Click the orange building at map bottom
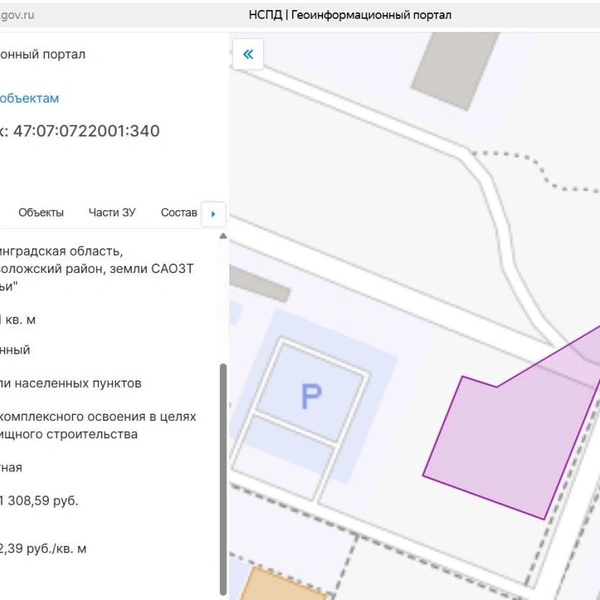Screen dimensions: 600x600 tap(283, 584)
